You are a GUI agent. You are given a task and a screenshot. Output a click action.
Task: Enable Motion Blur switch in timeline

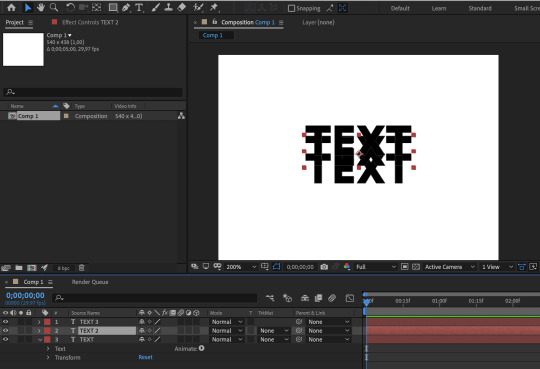pyautogui.click(x=332, y=298)
